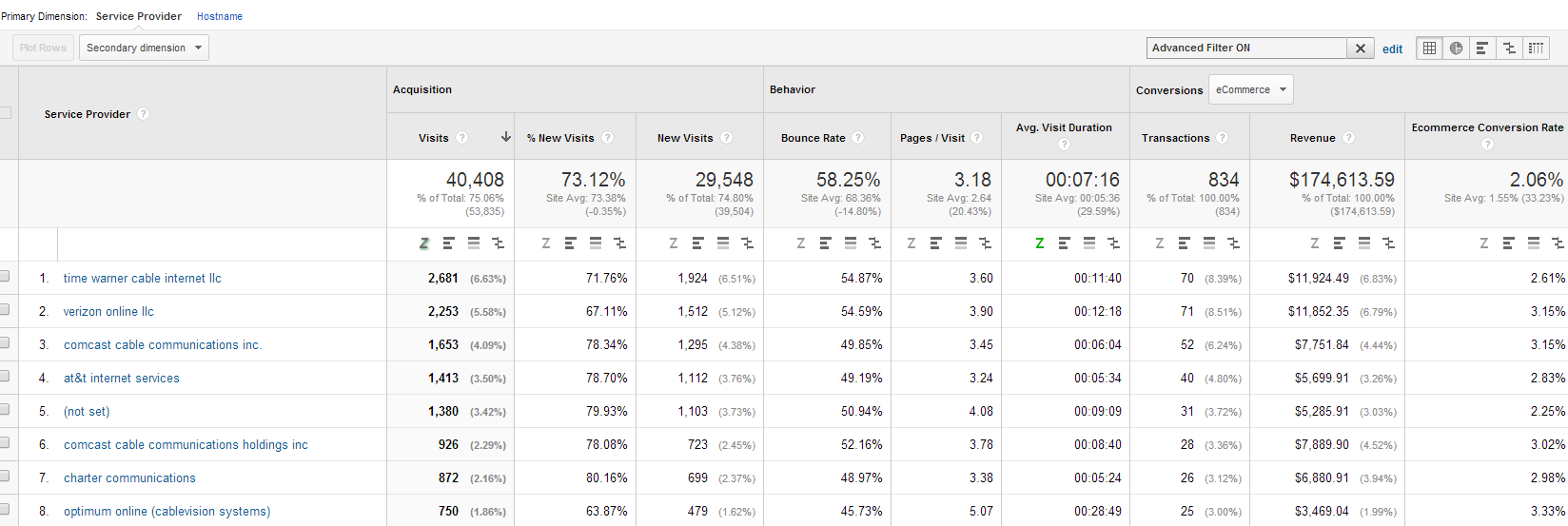Switch to the Percentage pie chart view
This screenshot has height=526, width=1568.
coord(1456,48)
